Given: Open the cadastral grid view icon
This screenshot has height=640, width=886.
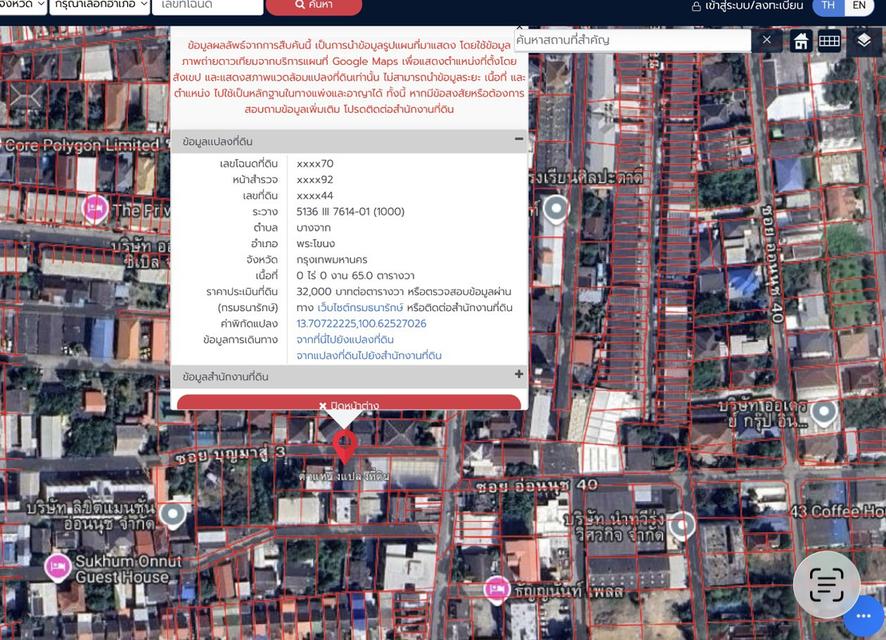Looking at the screenshot, I should [828, 41].
